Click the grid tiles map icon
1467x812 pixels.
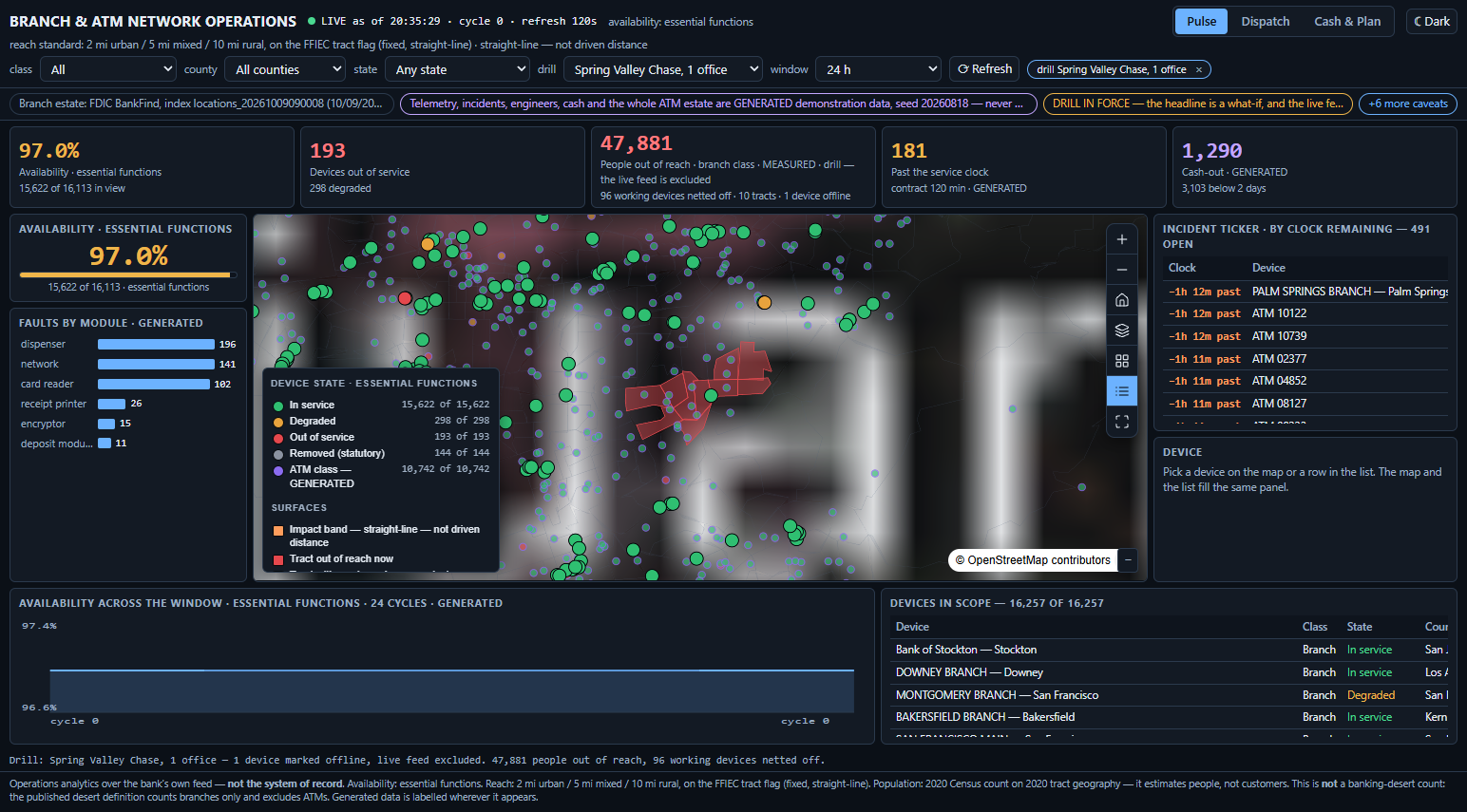tap(1122, 361)
